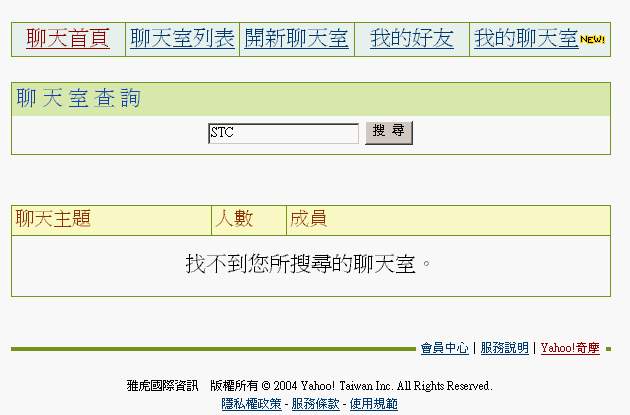Click the 找不到您所搜尋的聊天室 message
This screenshot has width=630, height=415.
[x=310, y=264]
